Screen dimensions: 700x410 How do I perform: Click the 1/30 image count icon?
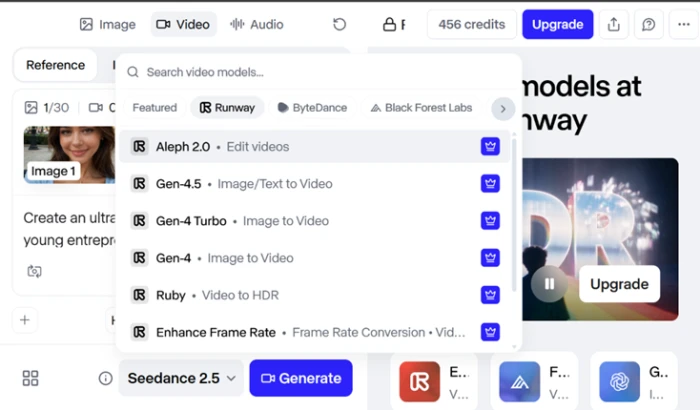[31, 108]
